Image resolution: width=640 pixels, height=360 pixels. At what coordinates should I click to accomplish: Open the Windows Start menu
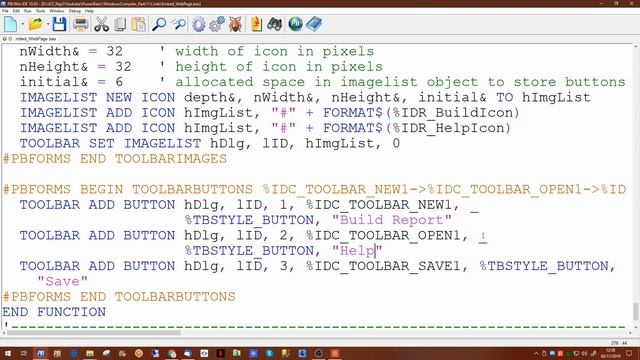[x=7, y=353]
